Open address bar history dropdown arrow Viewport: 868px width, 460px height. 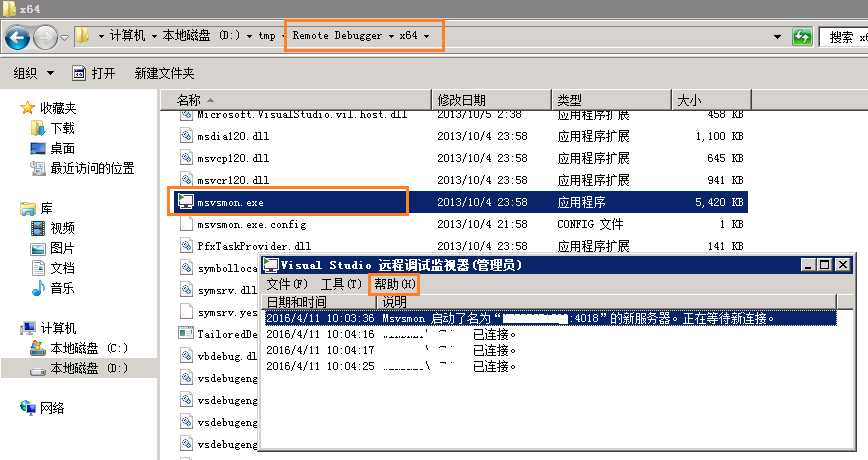coord(777,37)
